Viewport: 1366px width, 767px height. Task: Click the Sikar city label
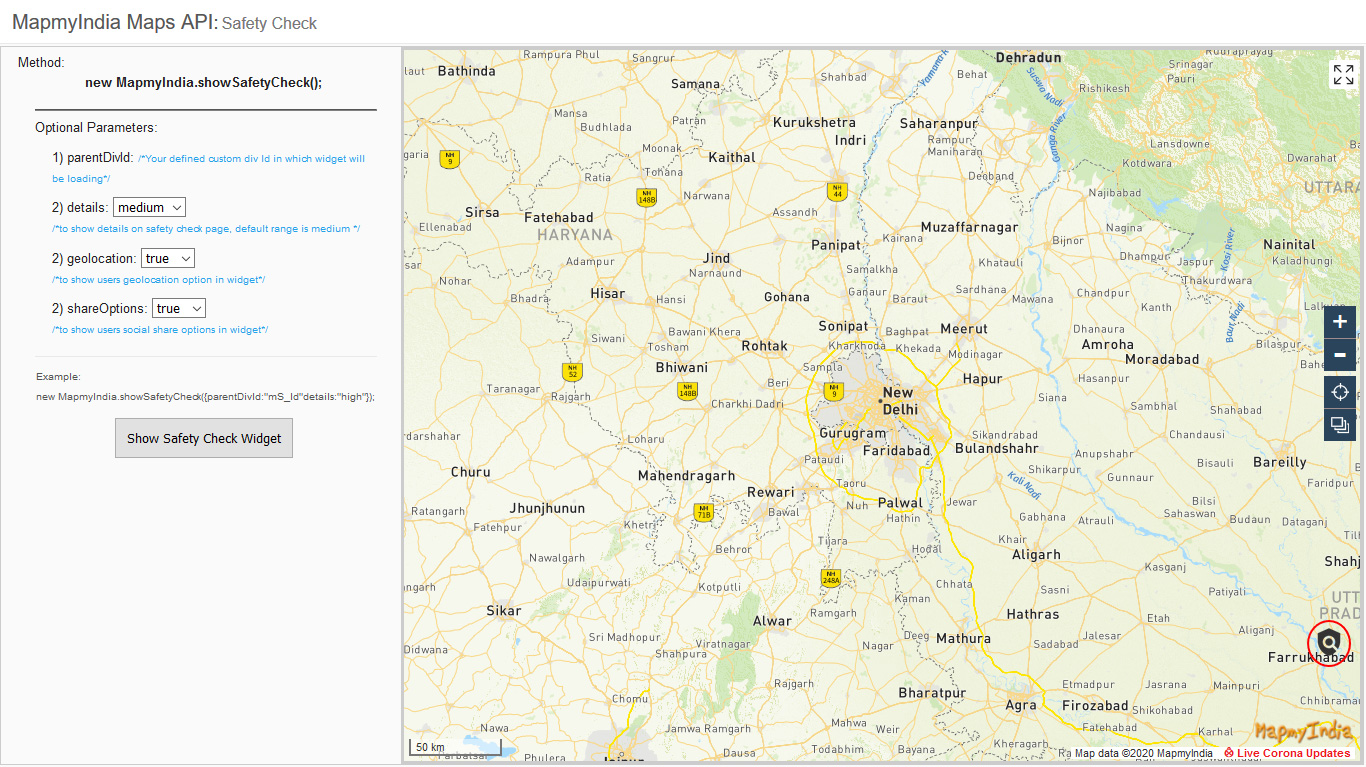[x=504, y=610]
